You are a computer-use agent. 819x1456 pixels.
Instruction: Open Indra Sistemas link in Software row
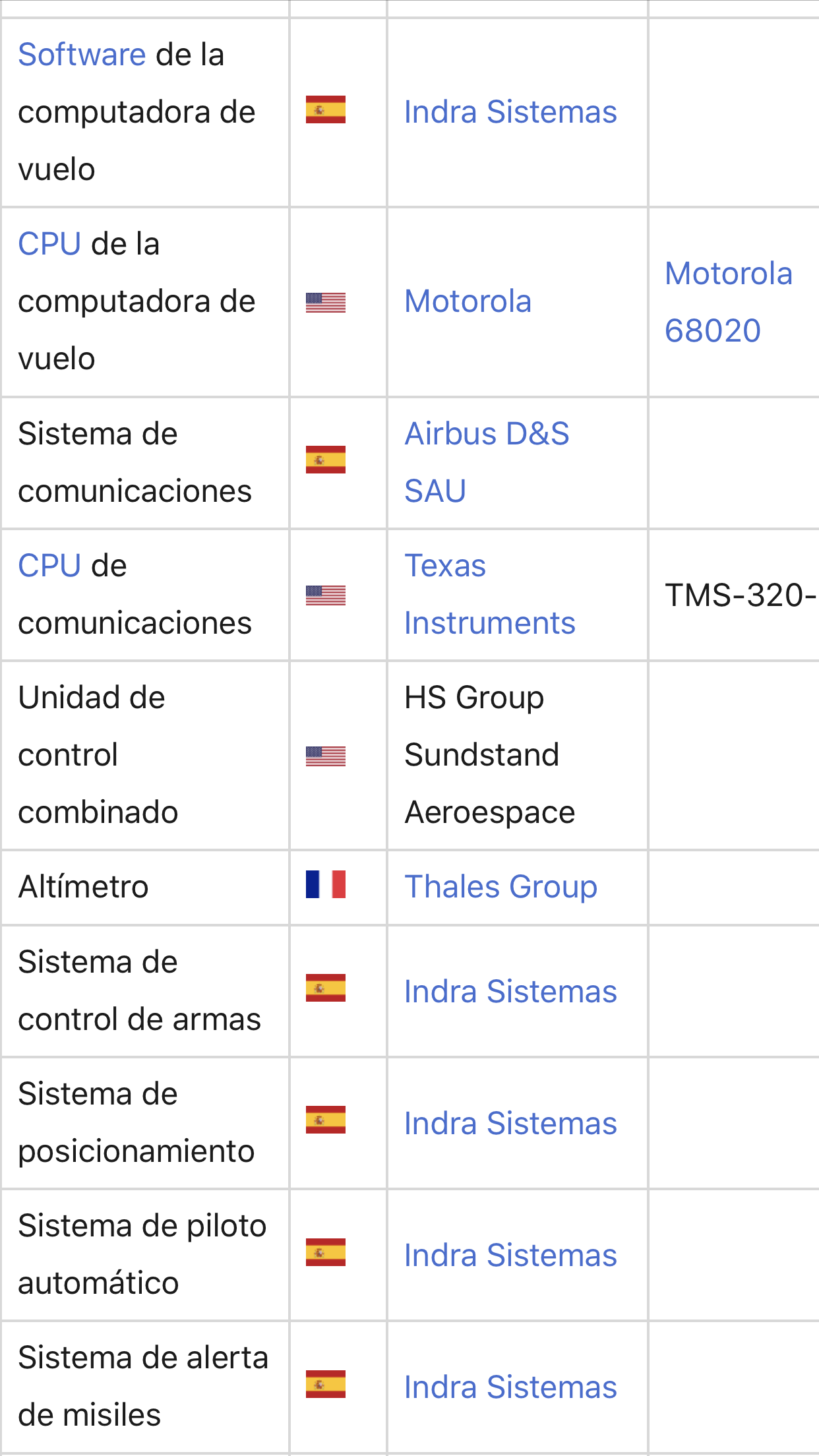(510, 111)
